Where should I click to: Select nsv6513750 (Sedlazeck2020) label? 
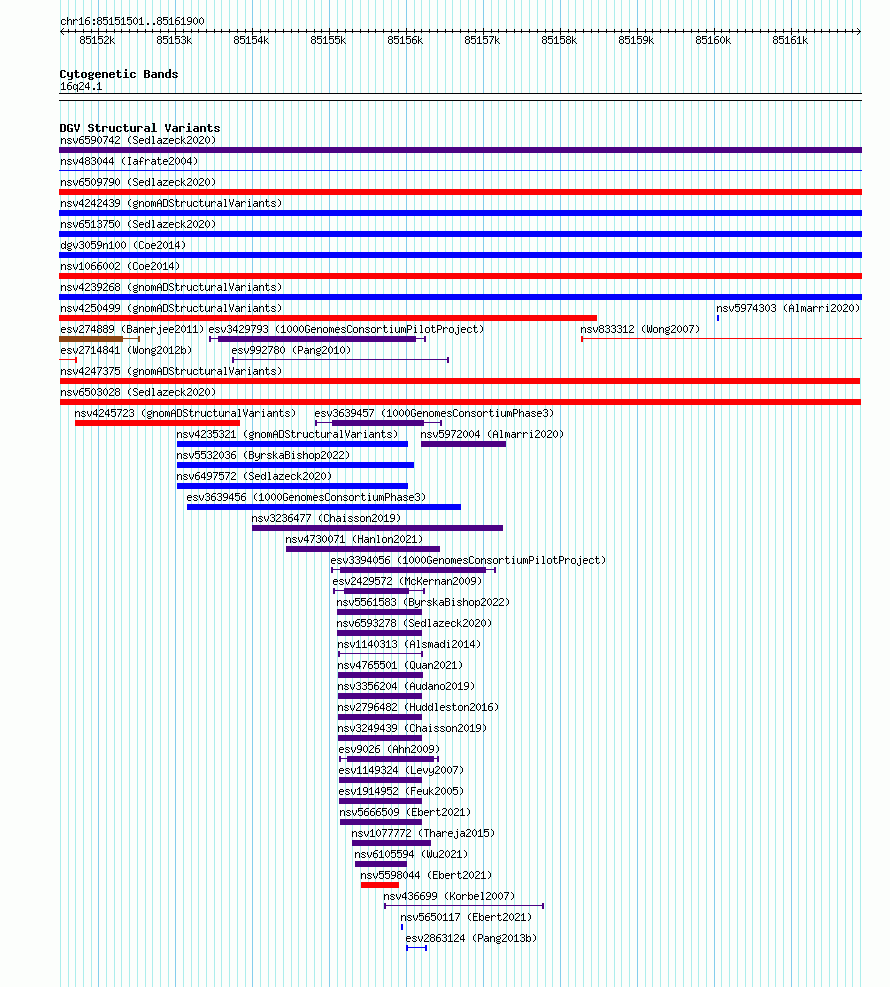pyautogui.click(x=138, y=224)
